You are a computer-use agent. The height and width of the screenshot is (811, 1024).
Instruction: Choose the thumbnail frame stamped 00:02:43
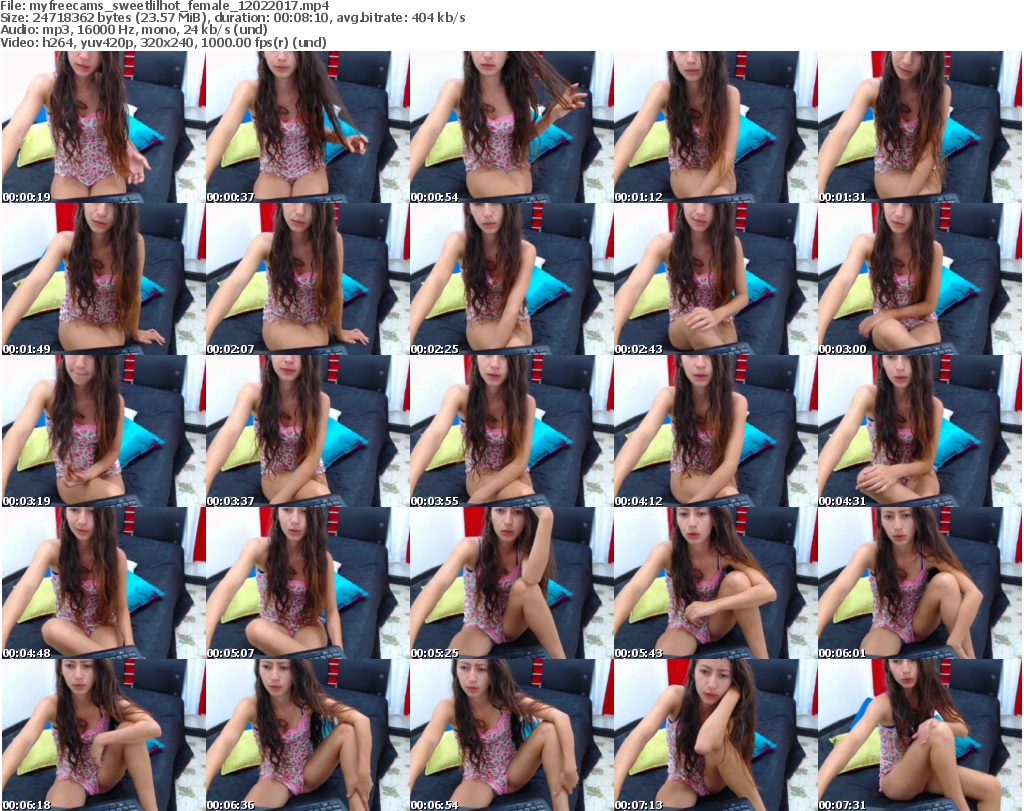(715, 279)
